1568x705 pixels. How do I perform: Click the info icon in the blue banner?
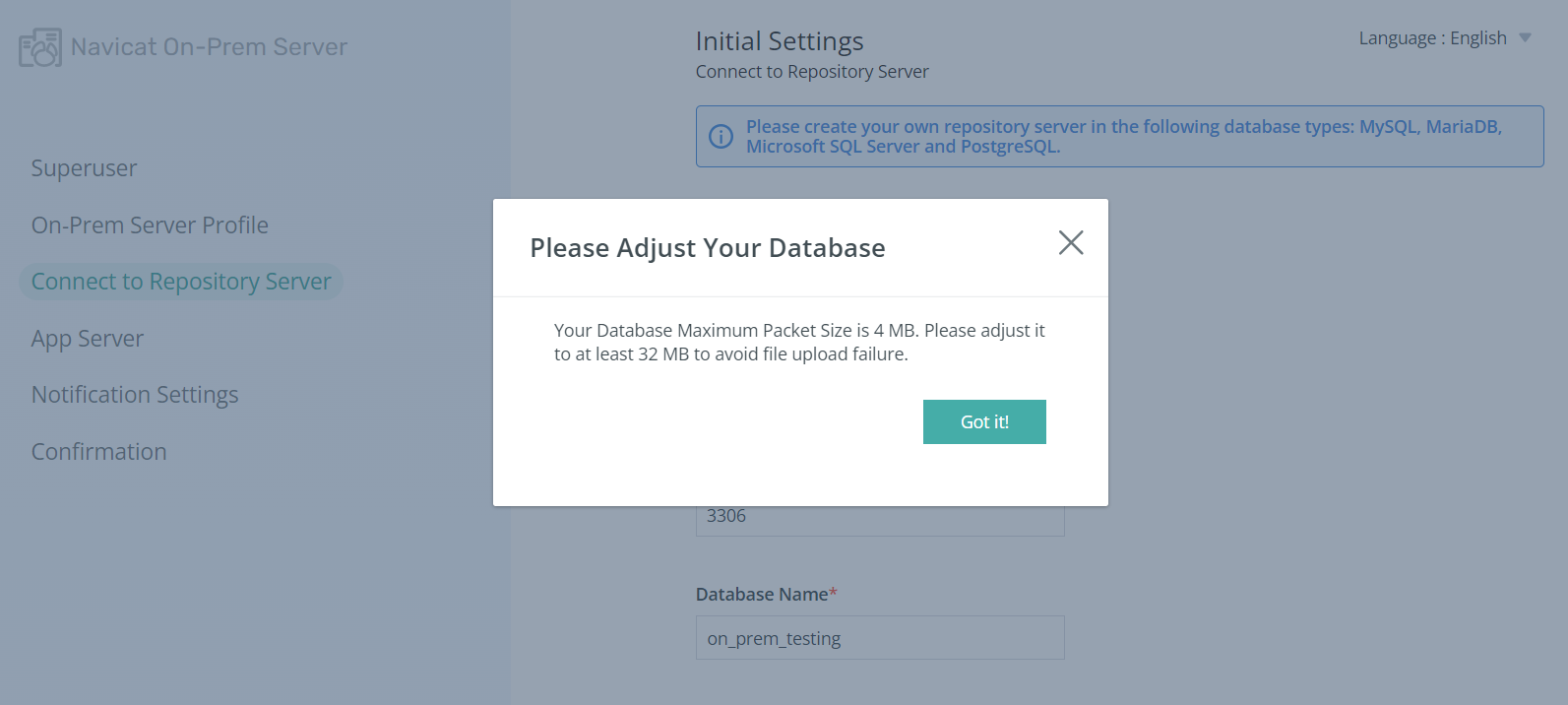[x=721, y=137]
